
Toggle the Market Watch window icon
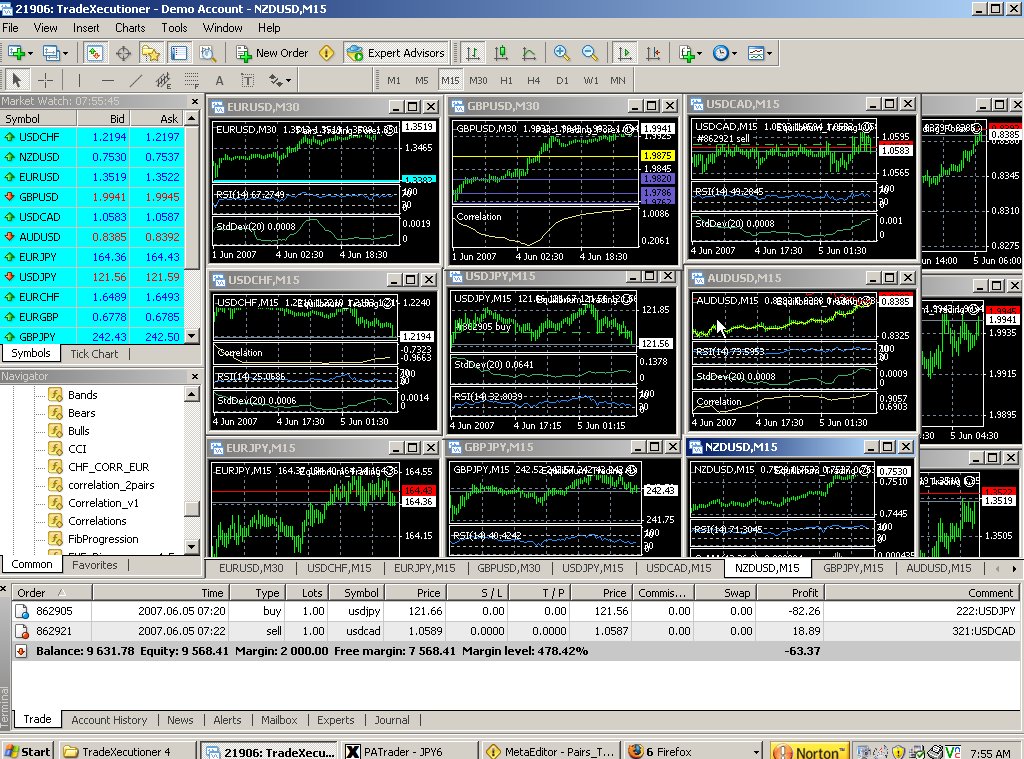click(x=95, y=53)
